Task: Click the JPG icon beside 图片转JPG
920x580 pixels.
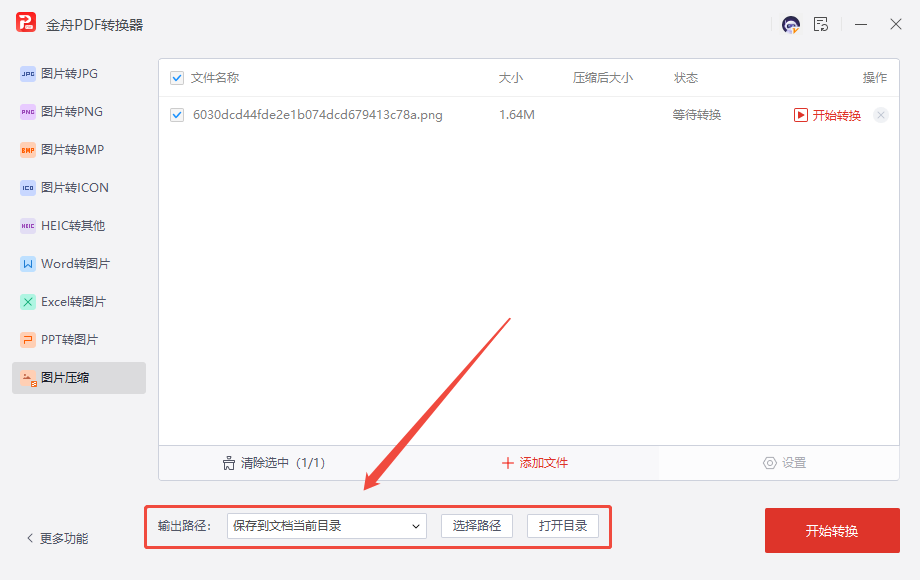Action: tap(28, 74)
